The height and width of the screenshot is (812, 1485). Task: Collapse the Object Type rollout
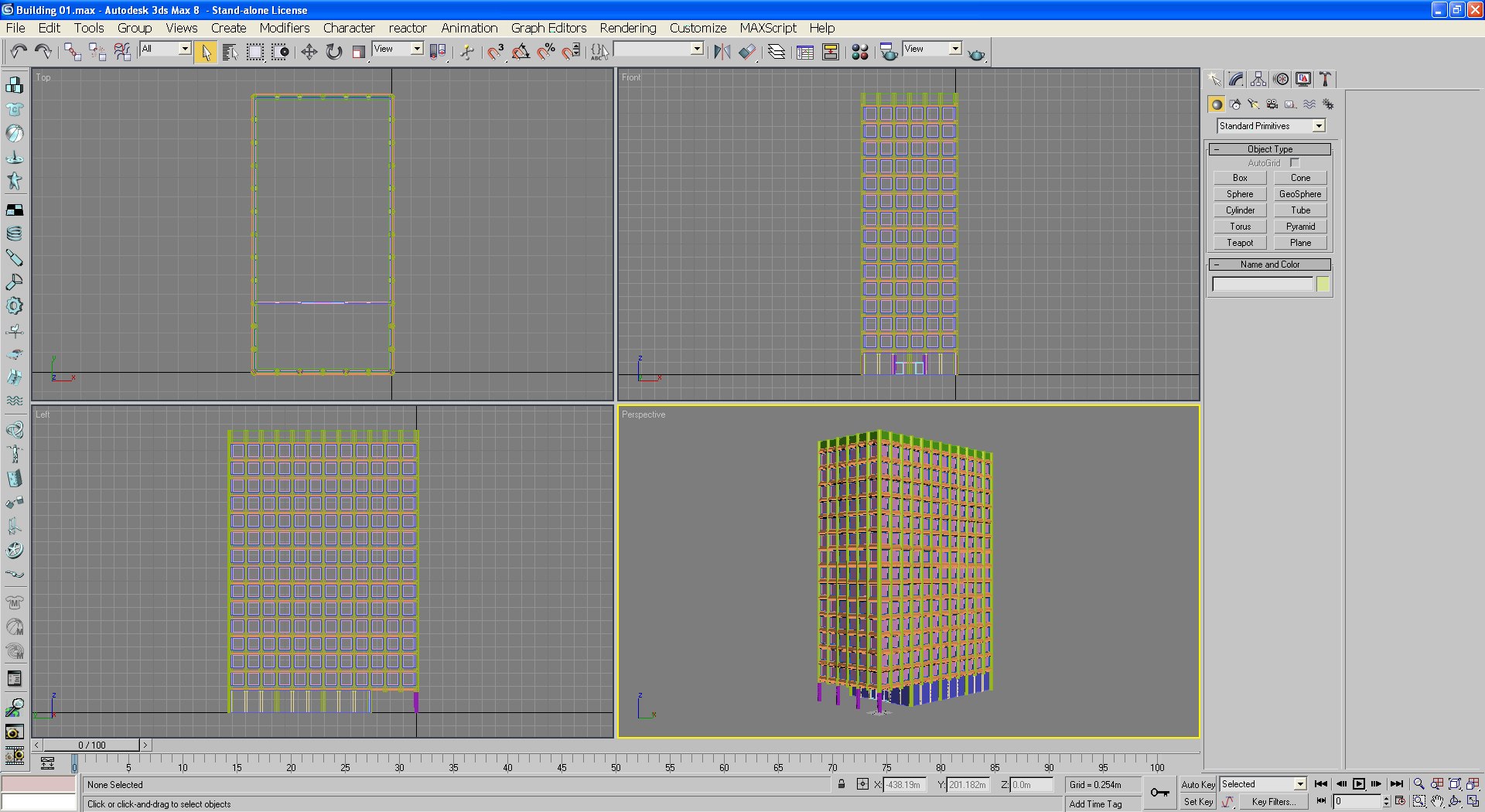pos(1270,149)
